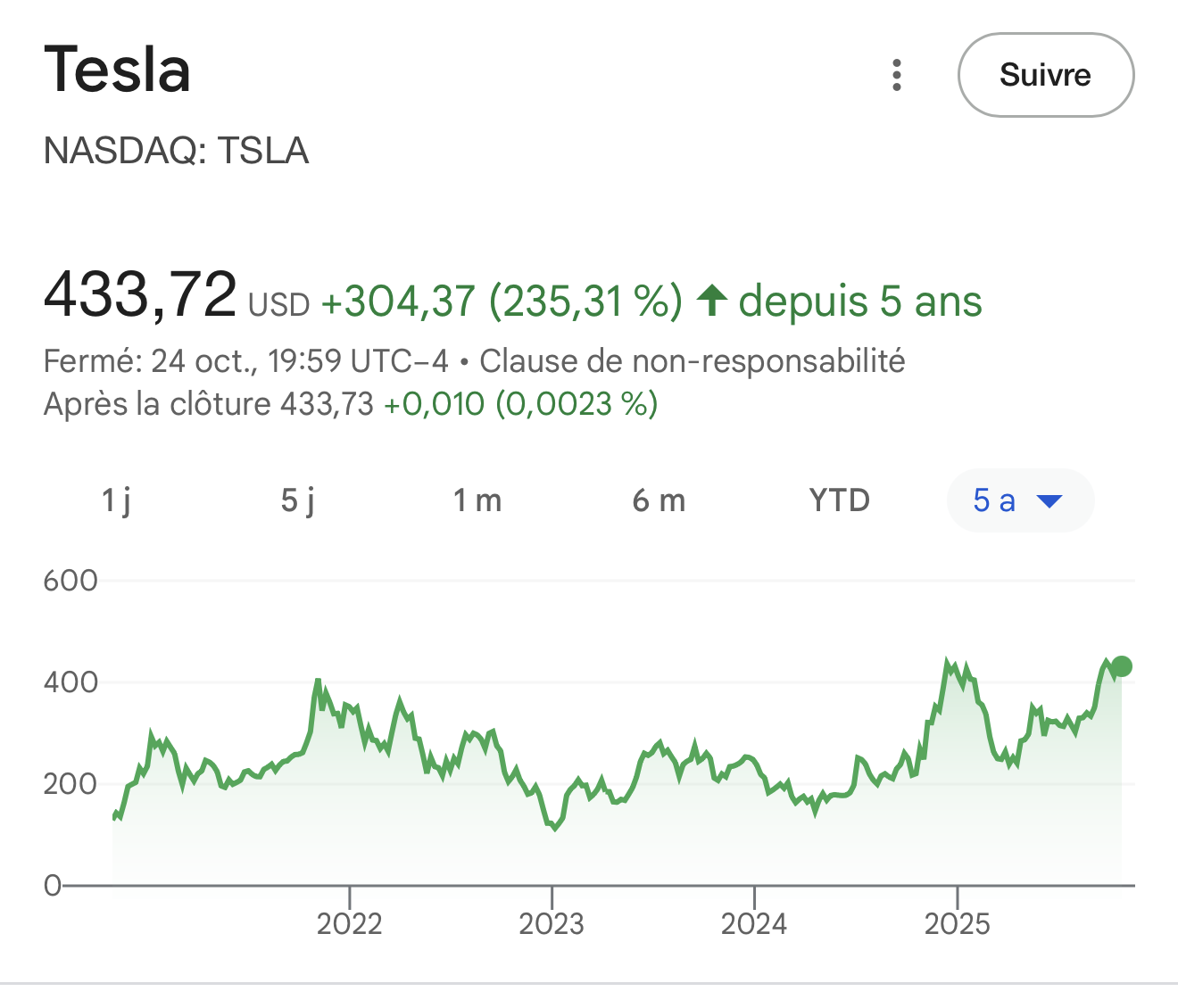Select the 5 j range tab
The image size is (1178, 1008).
click(297, 500)
